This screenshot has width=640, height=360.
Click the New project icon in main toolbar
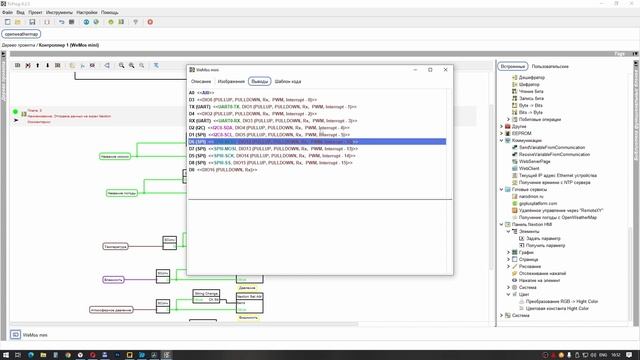click(8, 22)
